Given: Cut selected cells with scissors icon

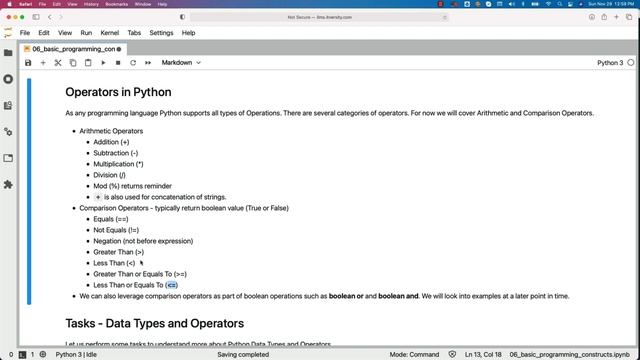Looking at the screenshot, I should tap(58, 63).
